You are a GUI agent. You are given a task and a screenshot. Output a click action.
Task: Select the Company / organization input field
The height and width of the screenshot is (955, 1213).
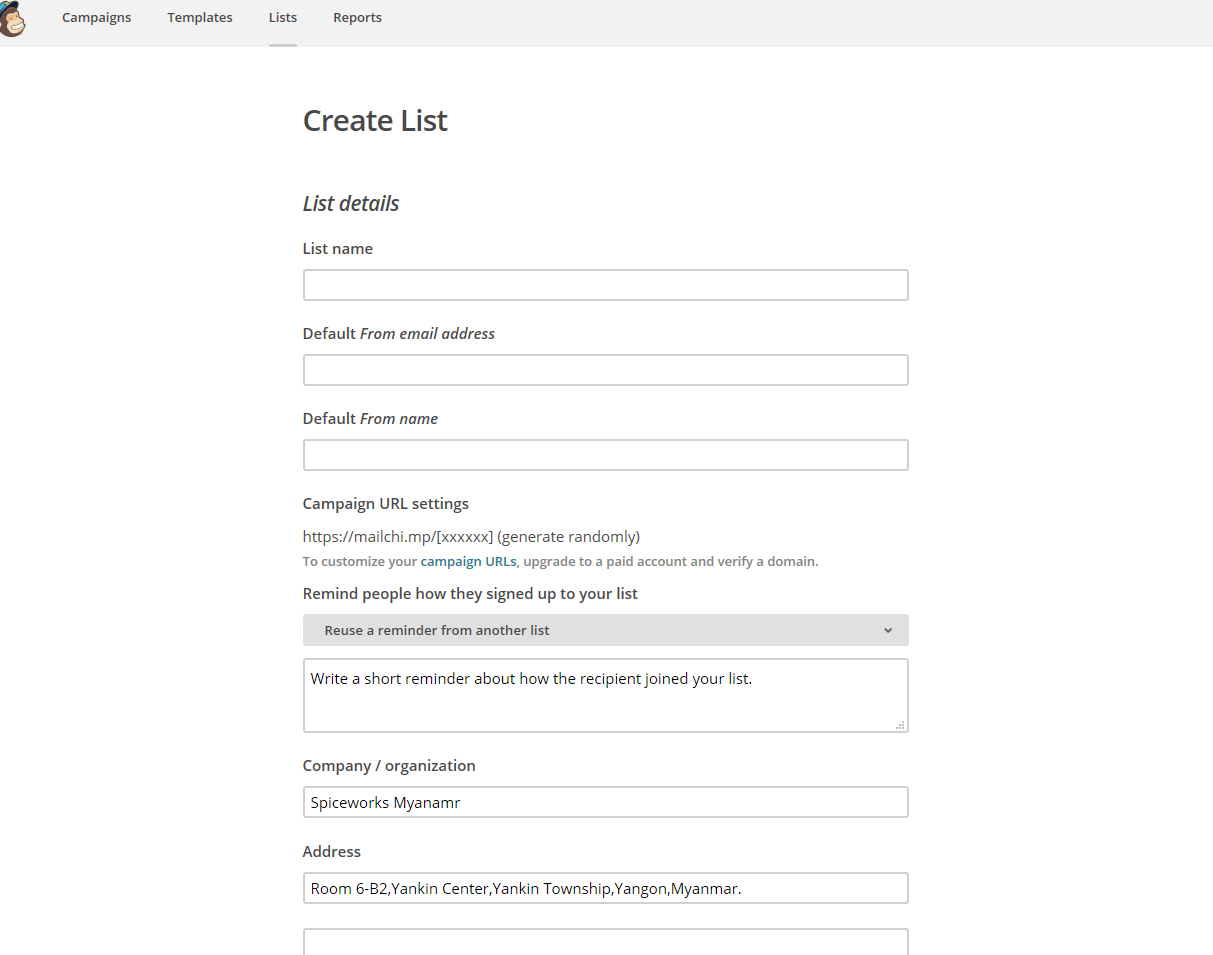605,802
